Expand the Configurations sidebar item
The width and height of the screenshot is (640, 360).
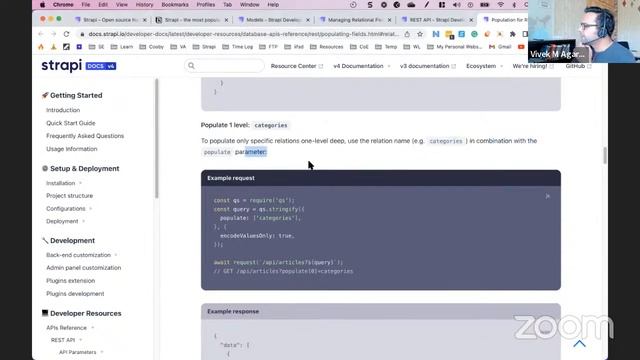tap(69, 209)
